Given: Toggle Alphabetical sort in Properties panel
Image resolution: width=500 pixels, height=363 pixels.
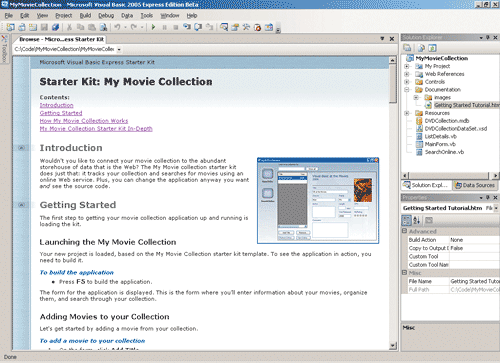Looking at the screenshot, I should 417,220.
